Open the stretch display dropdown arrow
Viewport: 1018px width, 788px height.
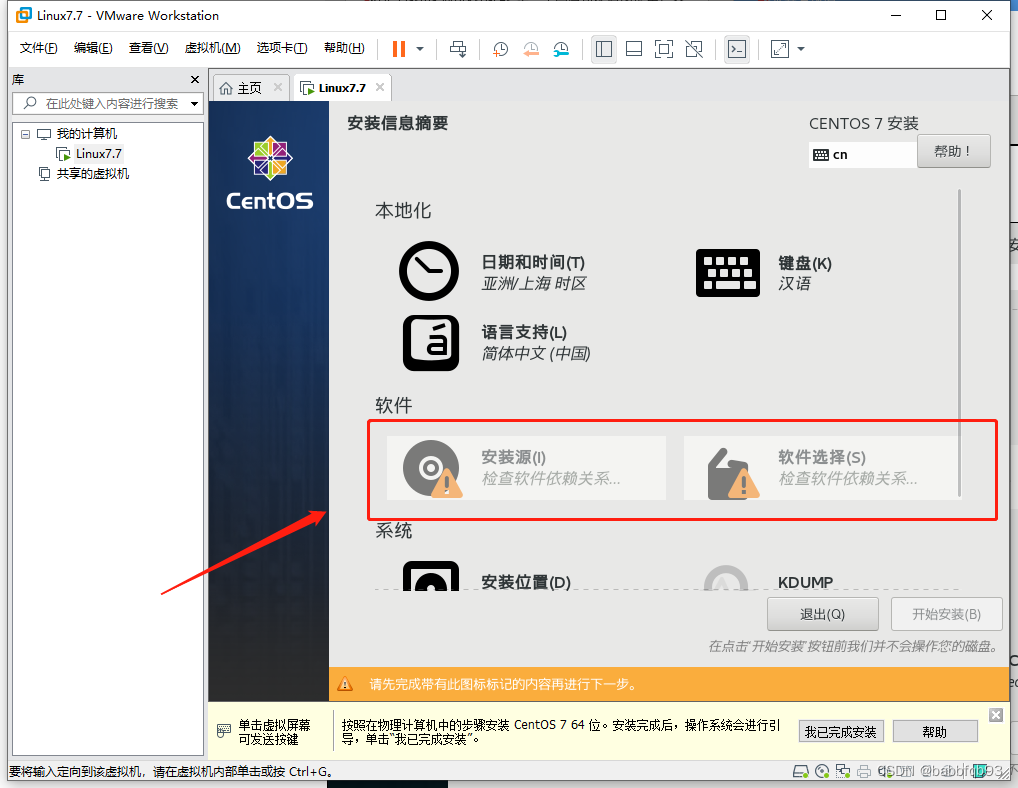801,49
